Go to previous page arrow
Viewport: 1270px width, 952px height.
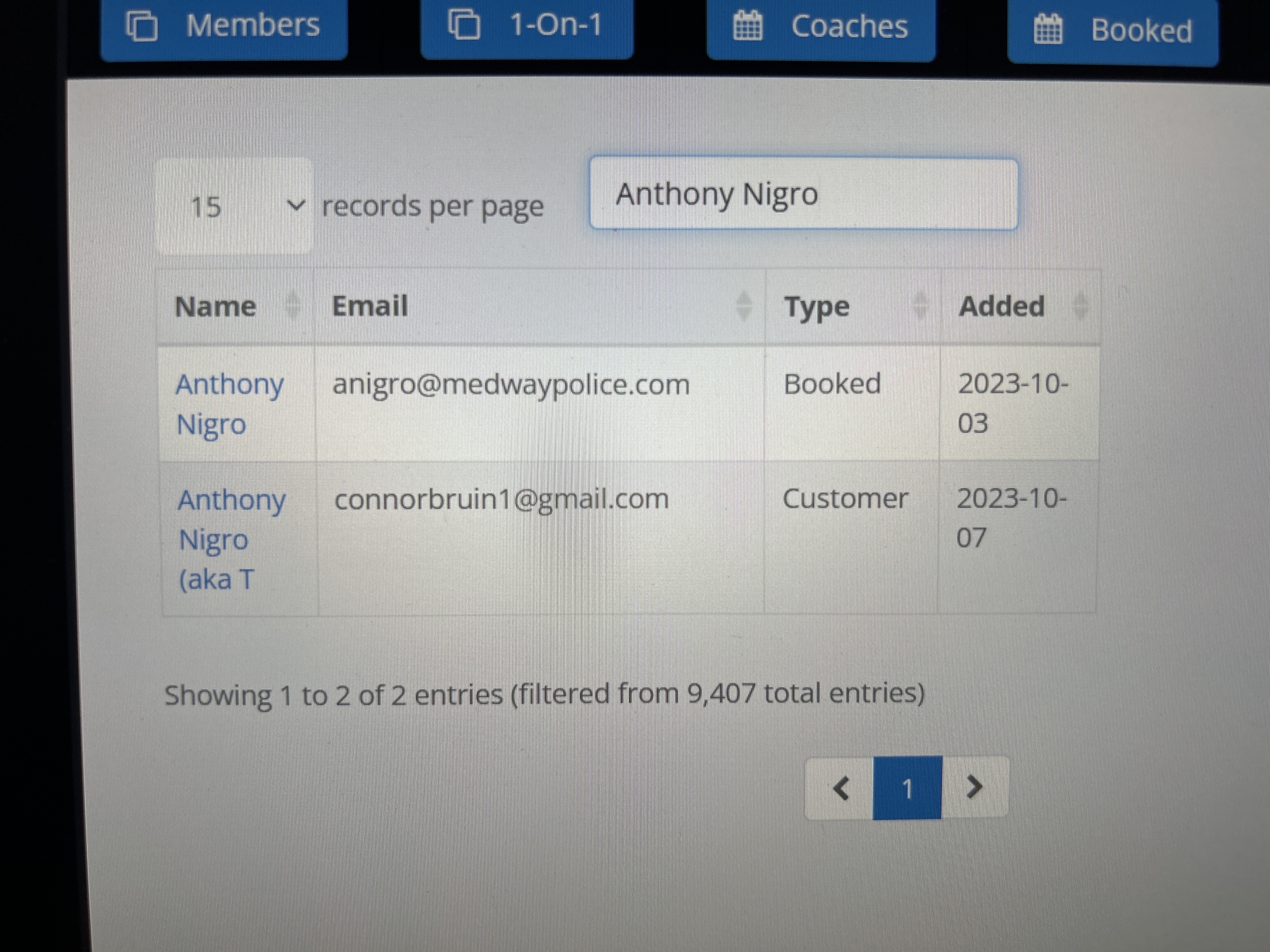coord(841,788)
